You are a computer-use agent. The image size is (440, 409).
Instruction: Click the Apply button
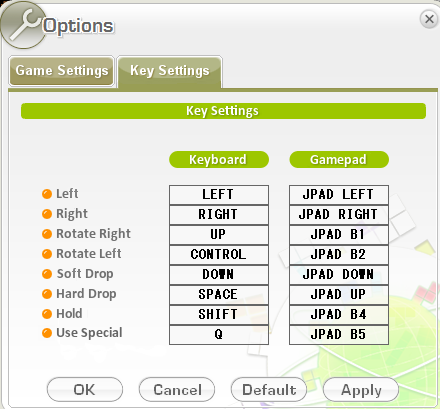(x=361, y=389)
